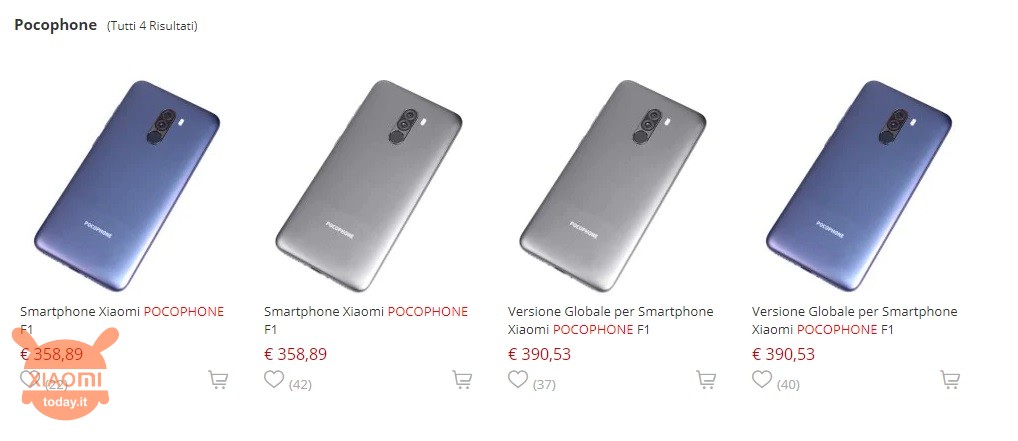This screenshot has height=441, width=1018.
Task: Open third Versione Globale per Smartphone title
Action: [610, 320]
